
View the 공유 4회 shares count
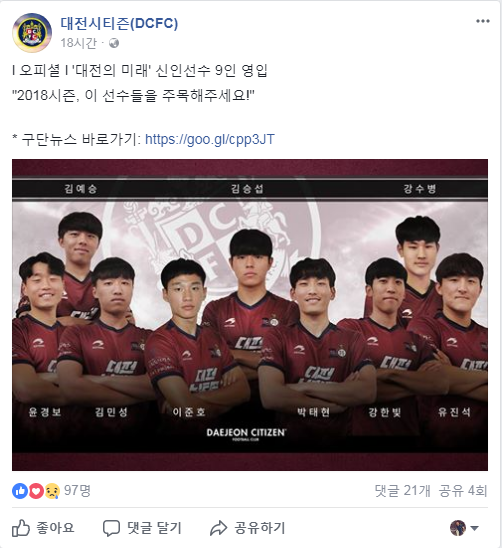(x=463, y=491)
